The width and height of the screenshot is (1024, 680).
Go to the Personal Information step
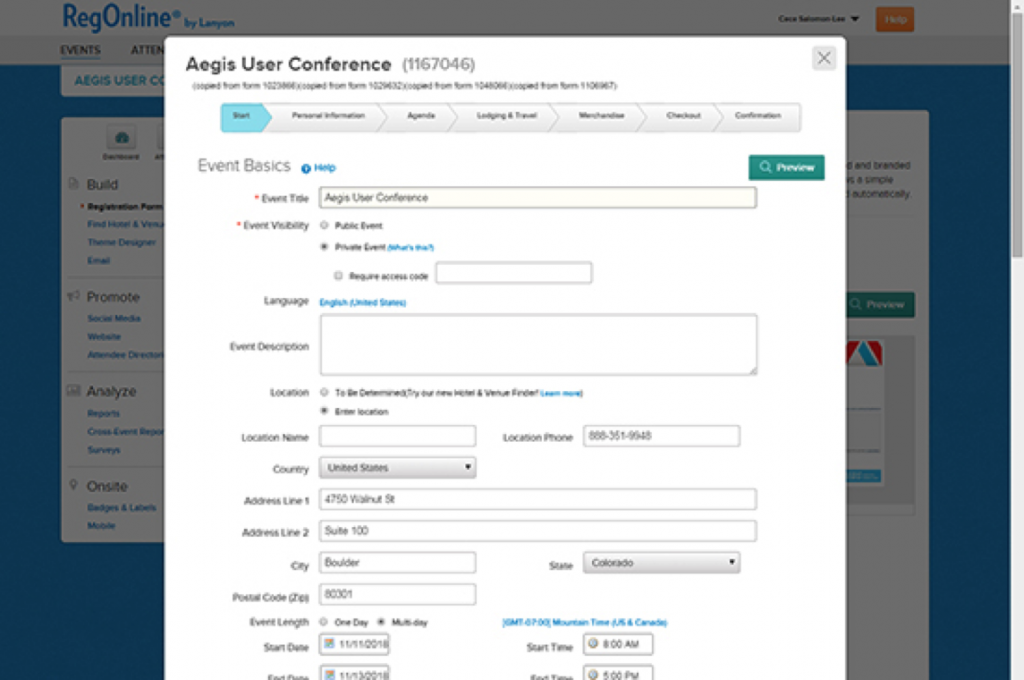tap(328, 116)
